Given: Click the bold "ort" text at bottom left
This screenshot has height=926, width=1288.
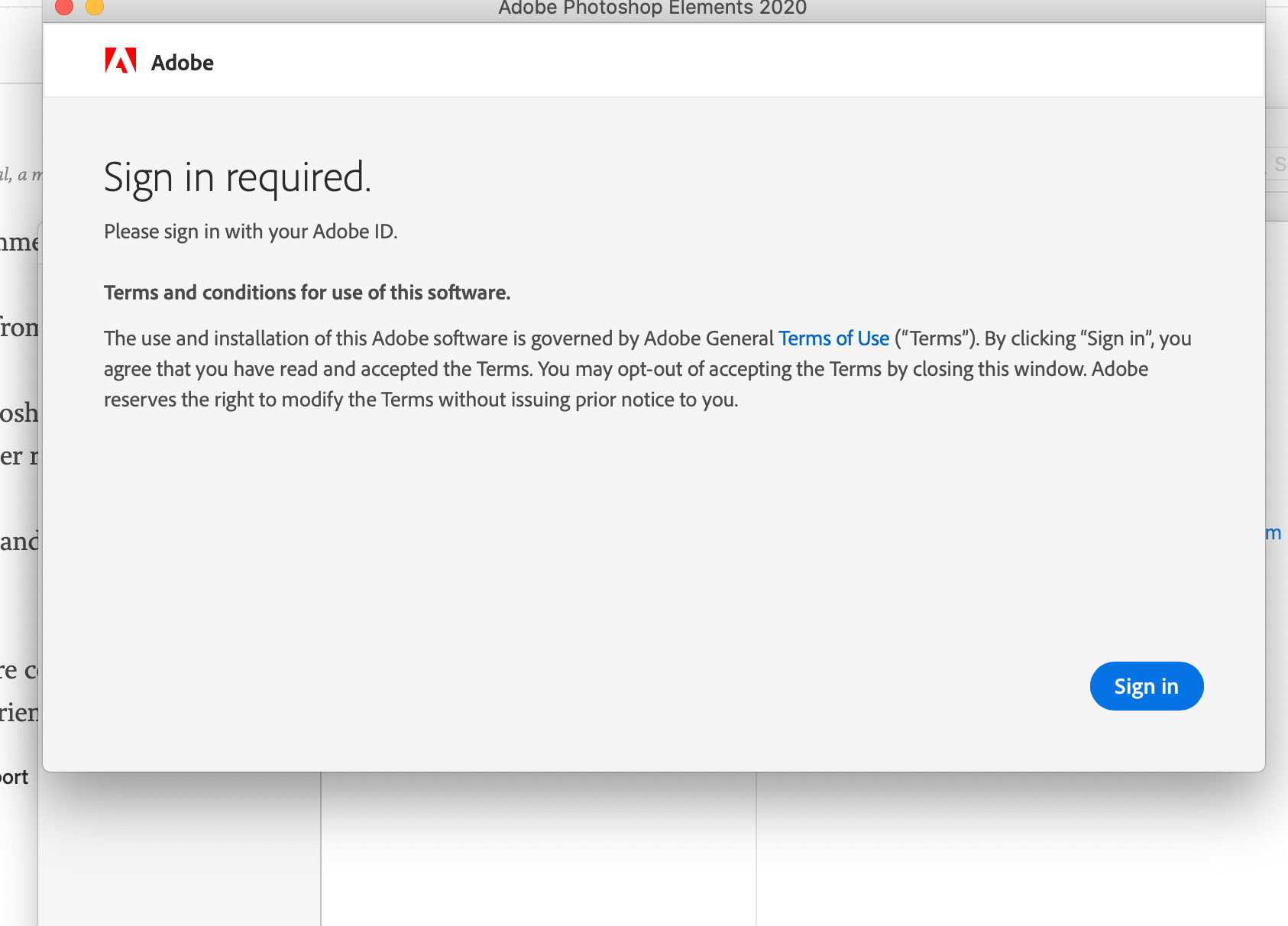Looking at the screenshot, I should [x=15, y=777].
